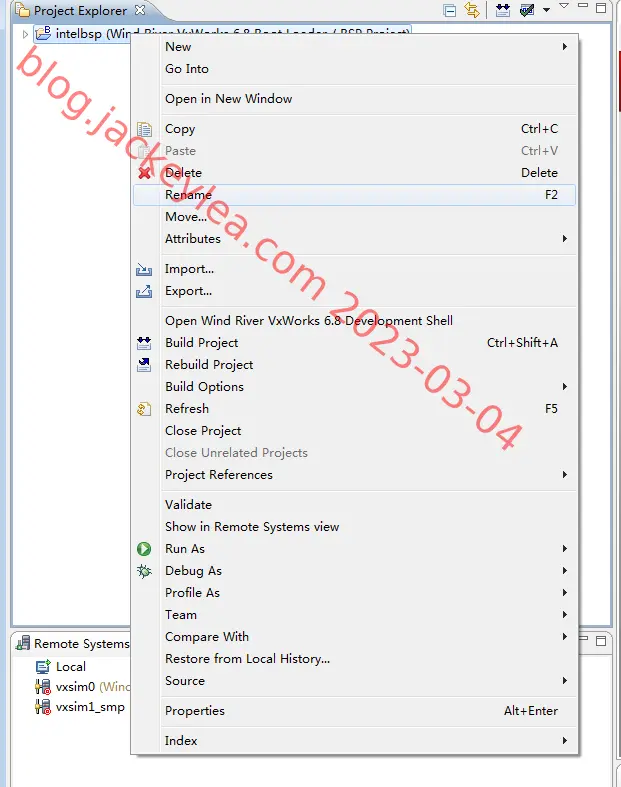621x787 pixels.
Task: Expand the Compare With submenu arrow
Action: tap(565, 637)
